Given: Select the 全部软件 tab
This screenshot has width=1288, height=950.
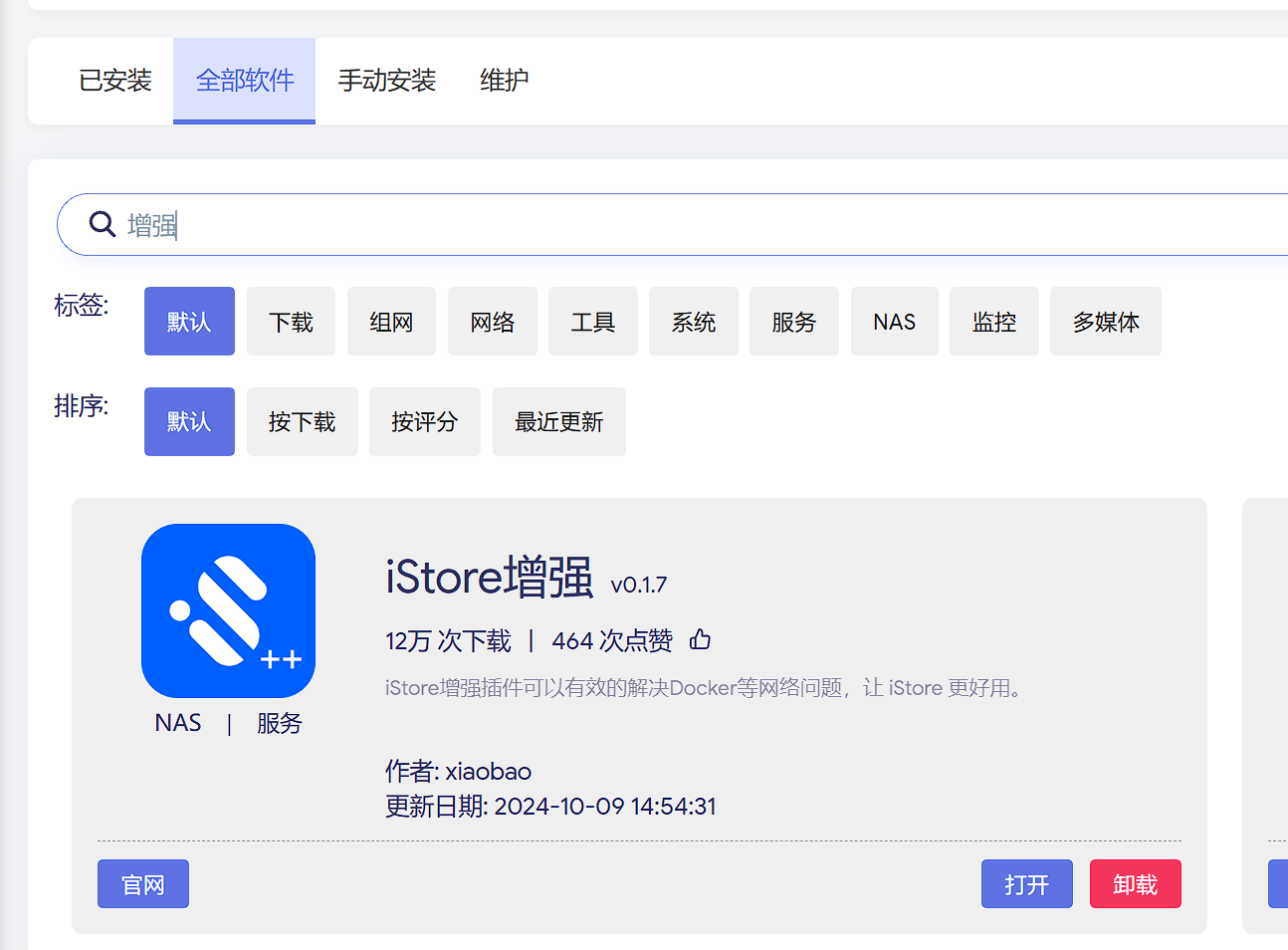Looking at the screenshot, I should tap(244, 81).
